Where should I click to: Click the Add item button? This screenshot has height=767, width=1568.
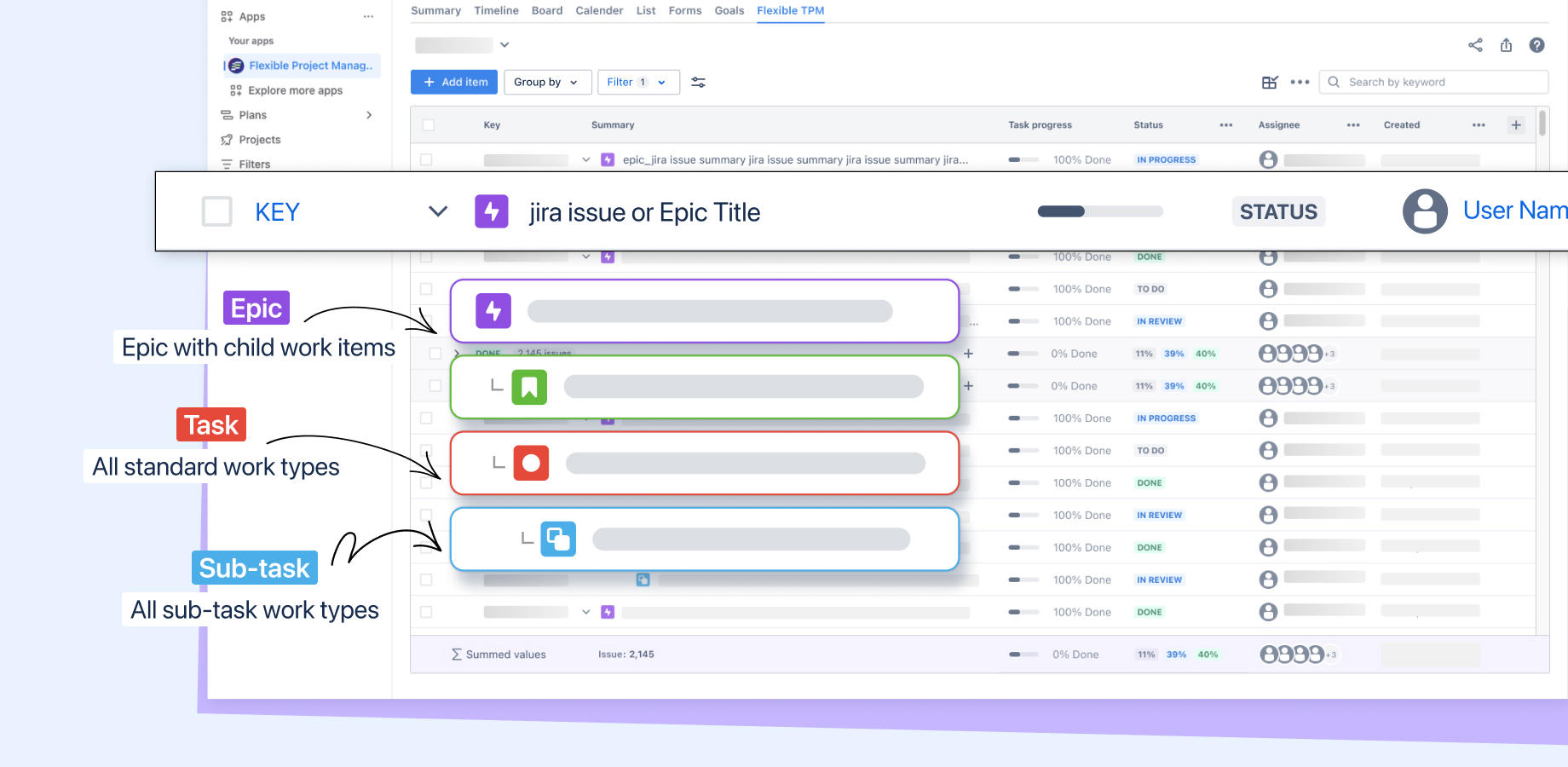click(x=454, y=83)
